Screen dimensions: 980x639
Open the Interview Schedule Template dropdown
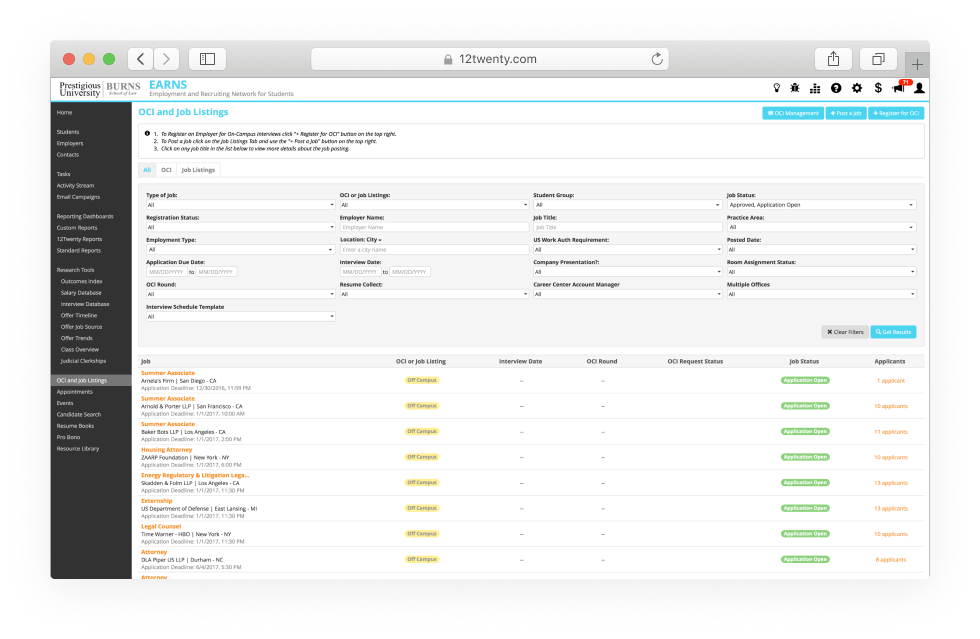tap(241, 317)
